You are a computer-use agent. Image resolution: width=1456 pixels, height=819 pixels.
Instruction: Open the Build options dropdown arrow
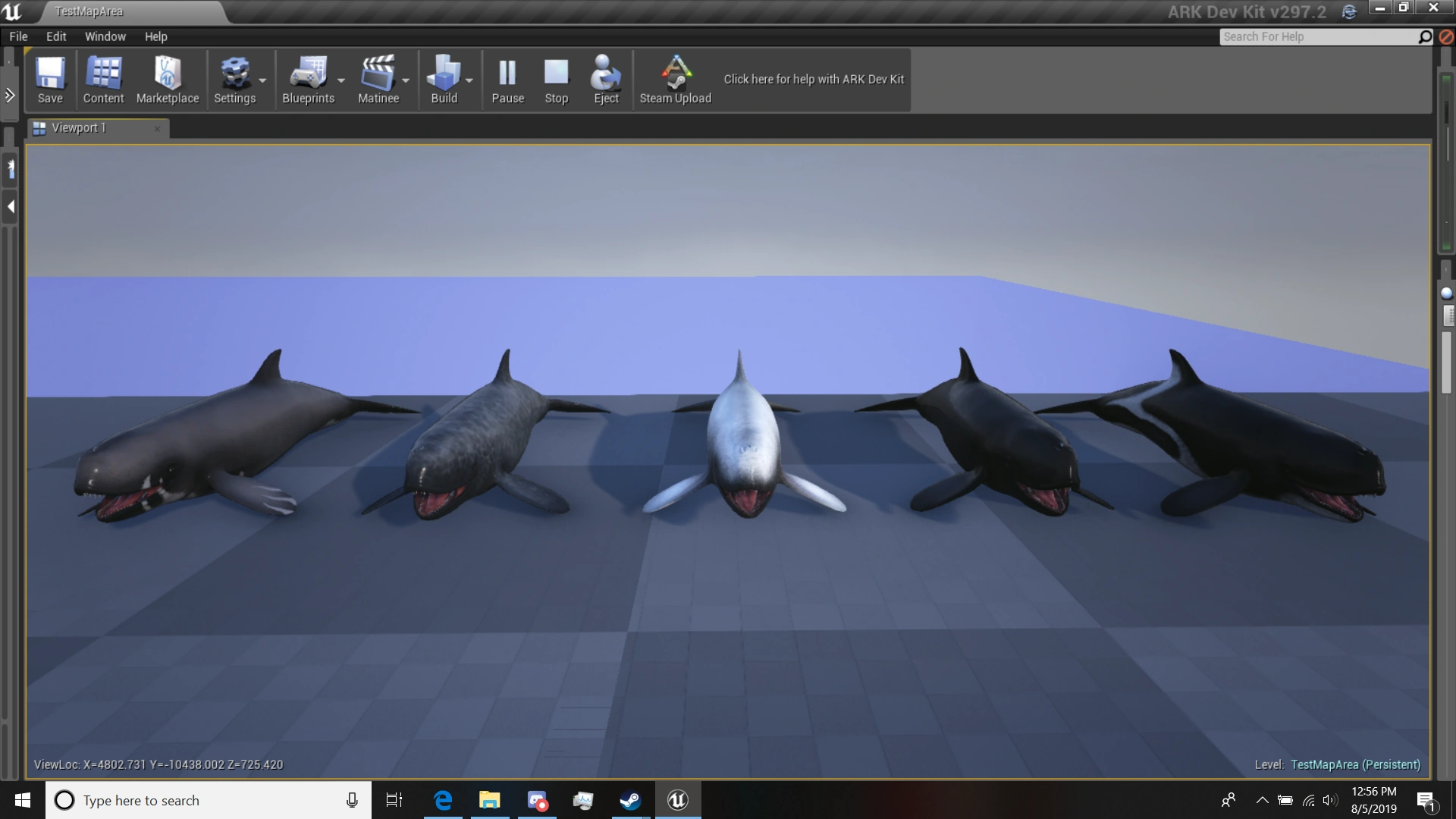coord(469,80)
